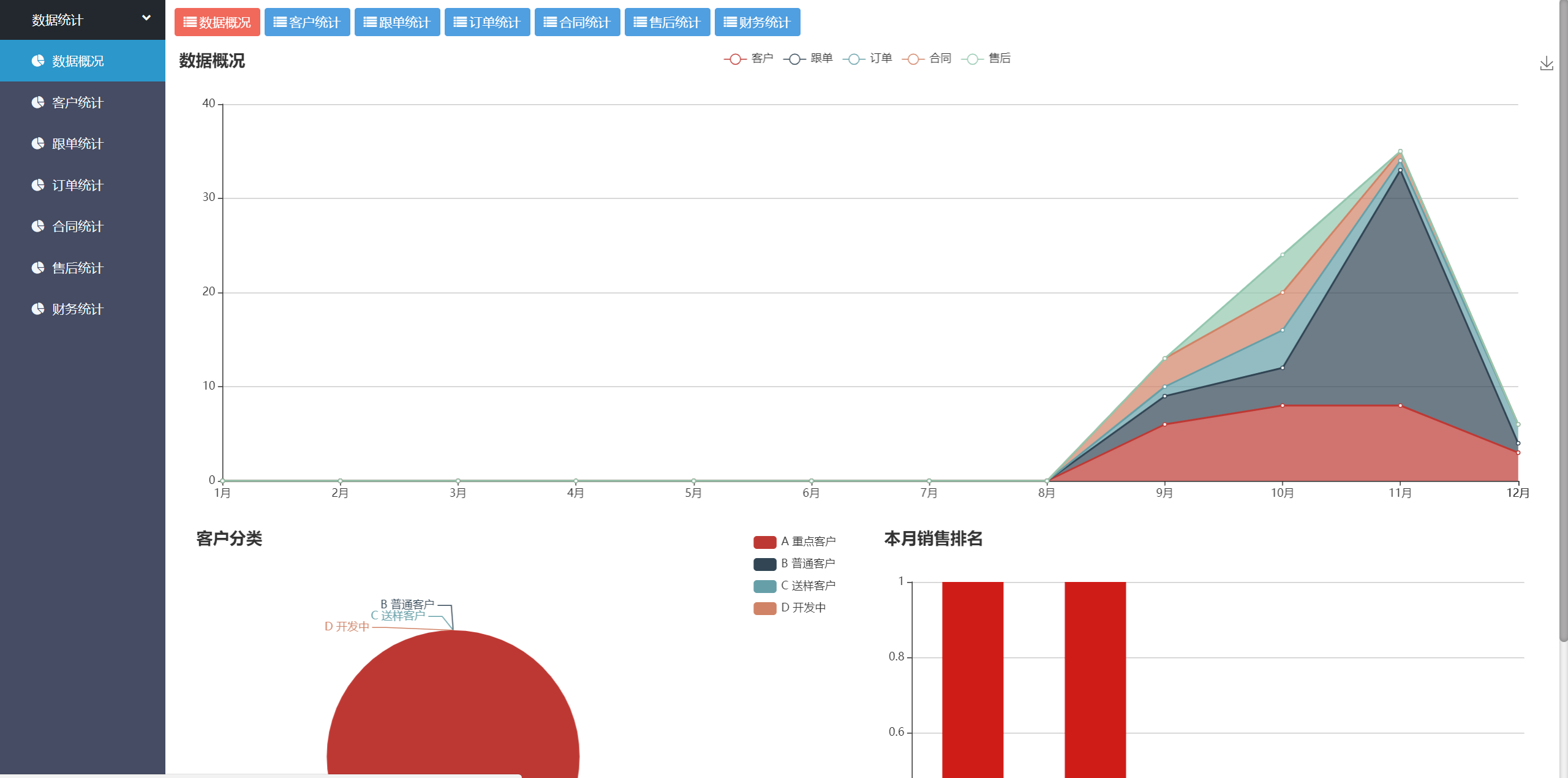Click the red 数据概况 top button
This screenshot has height=778, width=1568.
click(217, 22)
